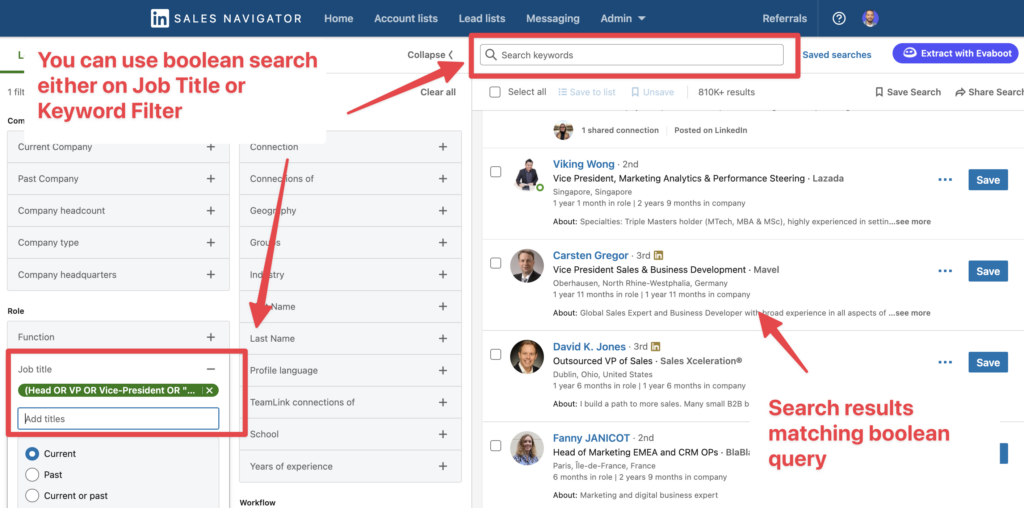Click the Search keywords input field

click(x=632, y=55)
